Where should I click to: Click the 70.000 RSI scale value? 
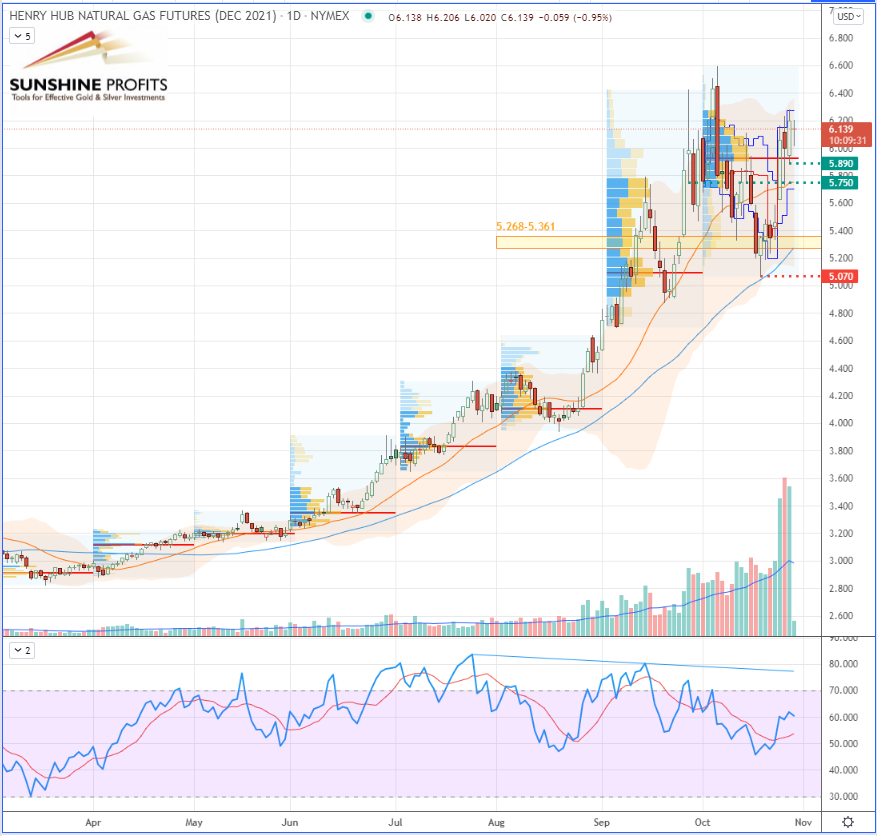pyautogui.click(x=843, y=690)
